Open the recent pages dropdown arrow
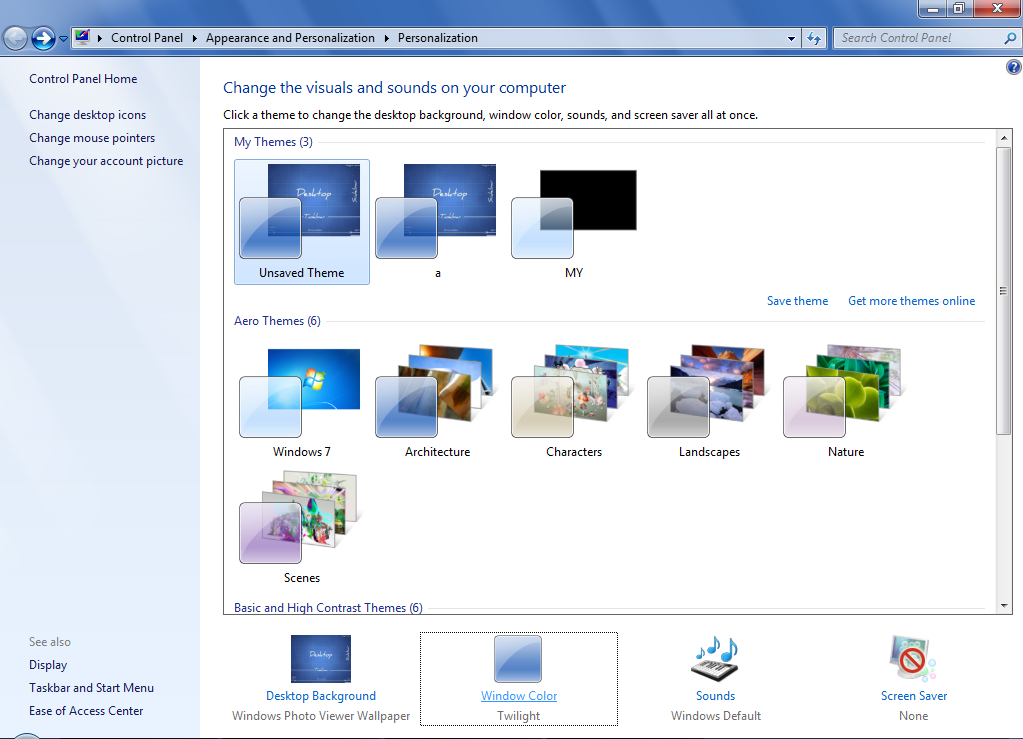 tap(63, 38)
